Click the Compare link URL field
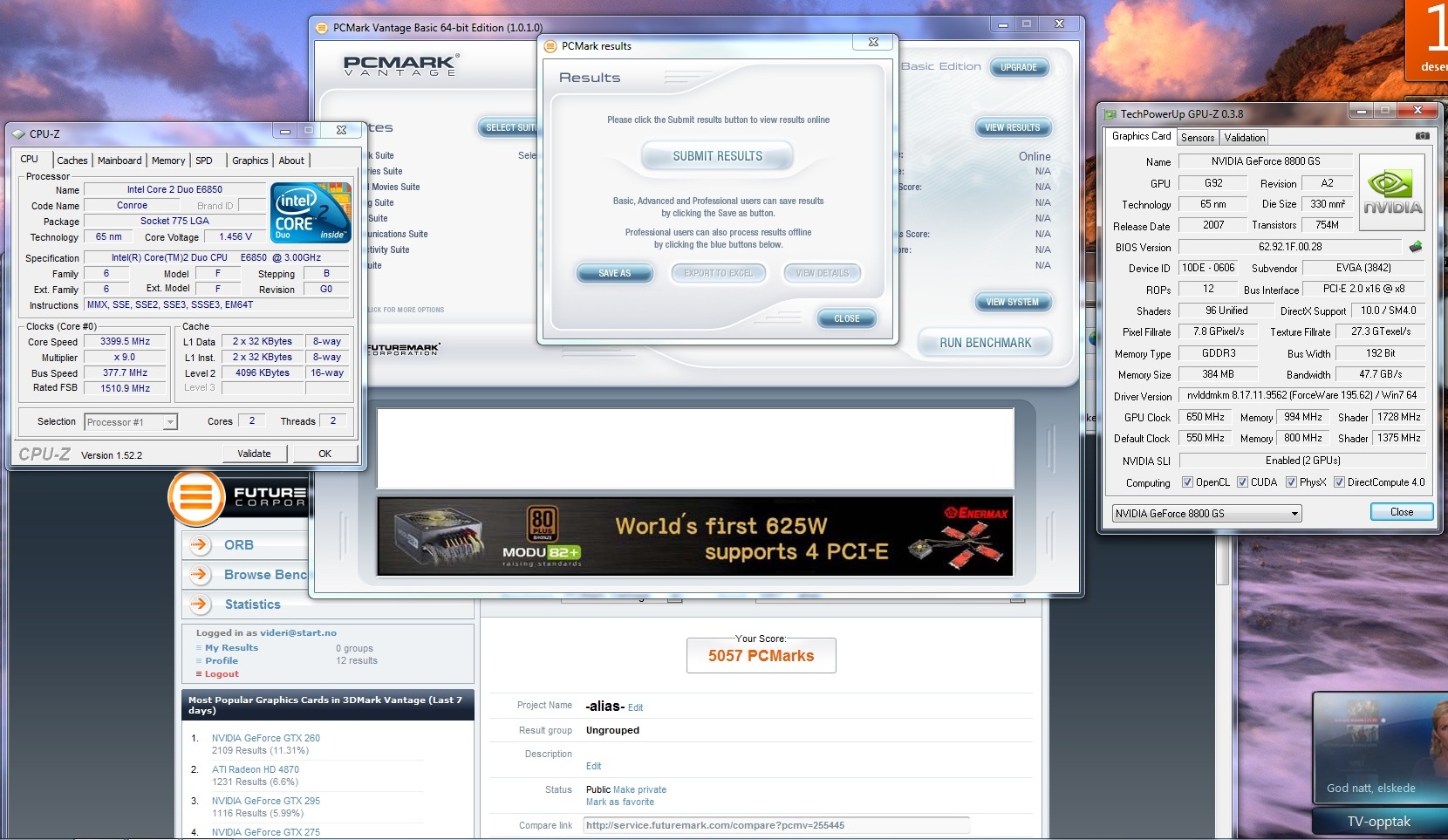1448x840 pixels. (x=776, y=825)
